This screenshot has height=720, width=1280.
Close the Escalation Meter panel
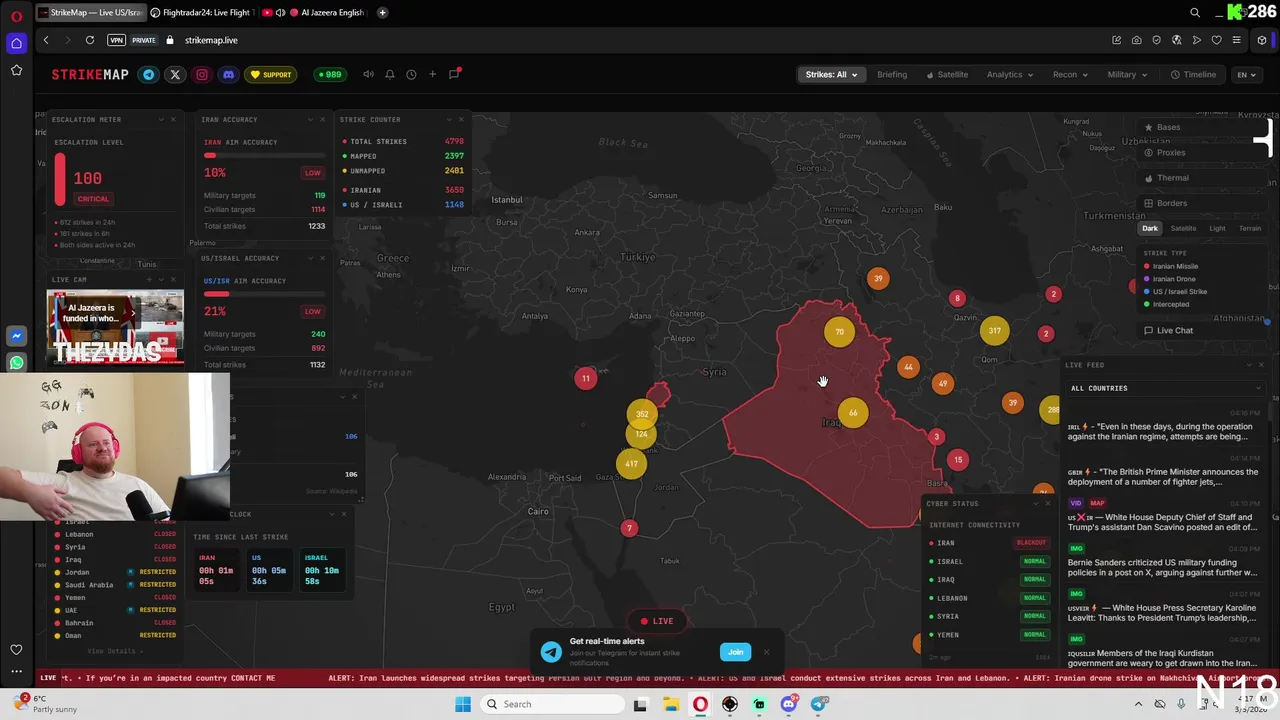pyautogui.click(x=173, y=120)
